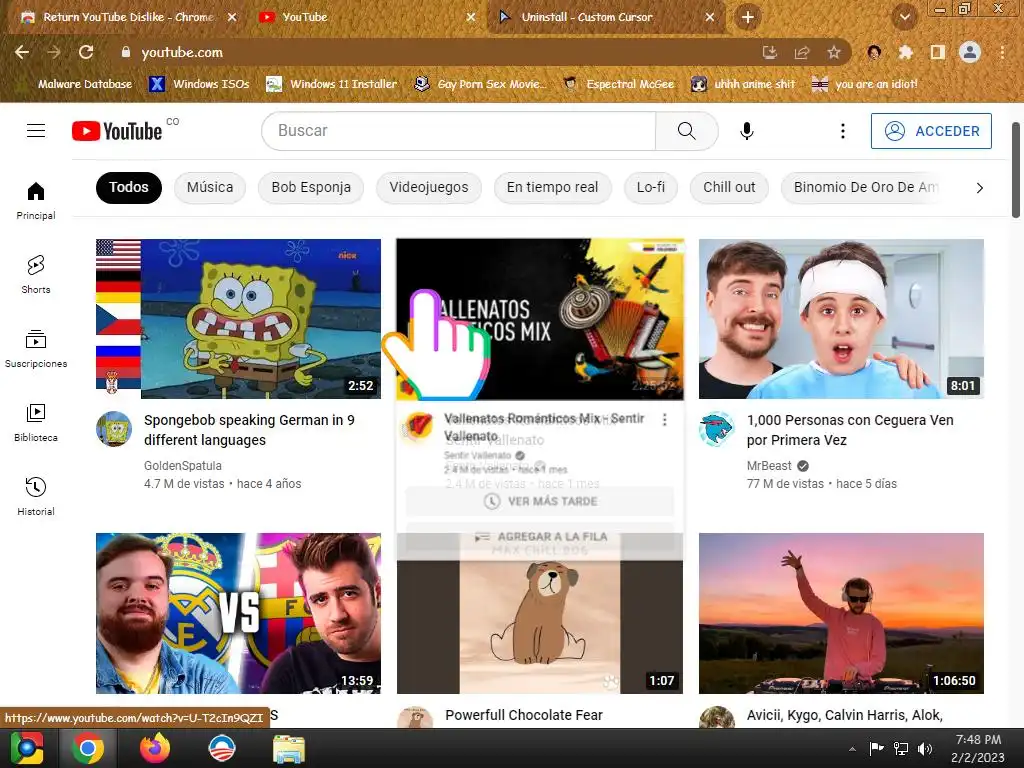This screenshot has width=1024, height=768.
Task: Click the youtube.com address bar
Action: [x=431, y=52]
